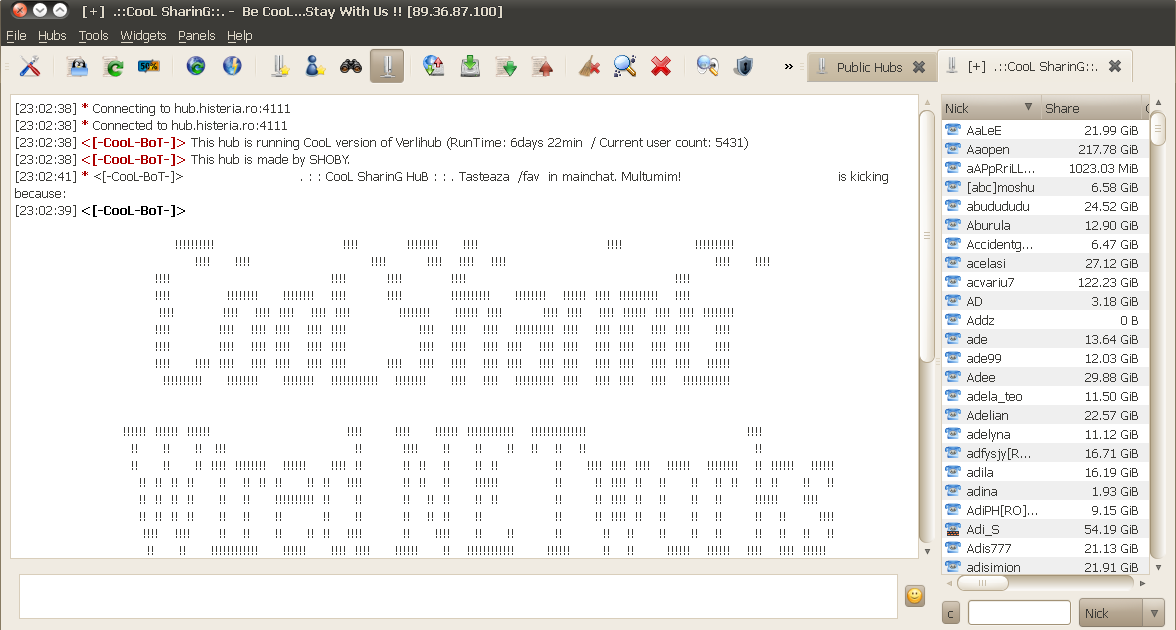Viewport: 1176px width, 630px height.
Task: Expand the toolbar overflow chevron
Action: 790,65
